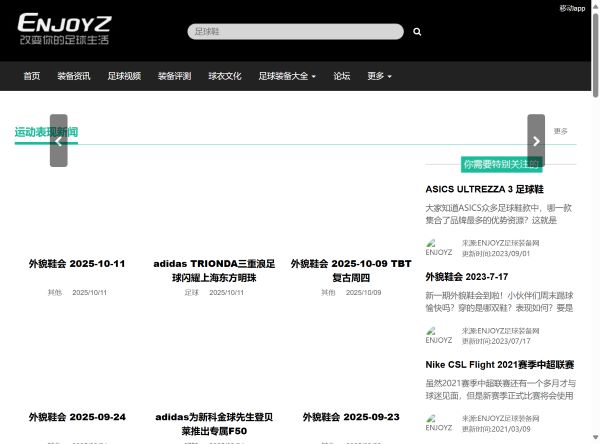Image resolution: width=600 pixels, height=444 pixels.
Task: Go to 球衣文化 section
Action: tap(225, 76)
